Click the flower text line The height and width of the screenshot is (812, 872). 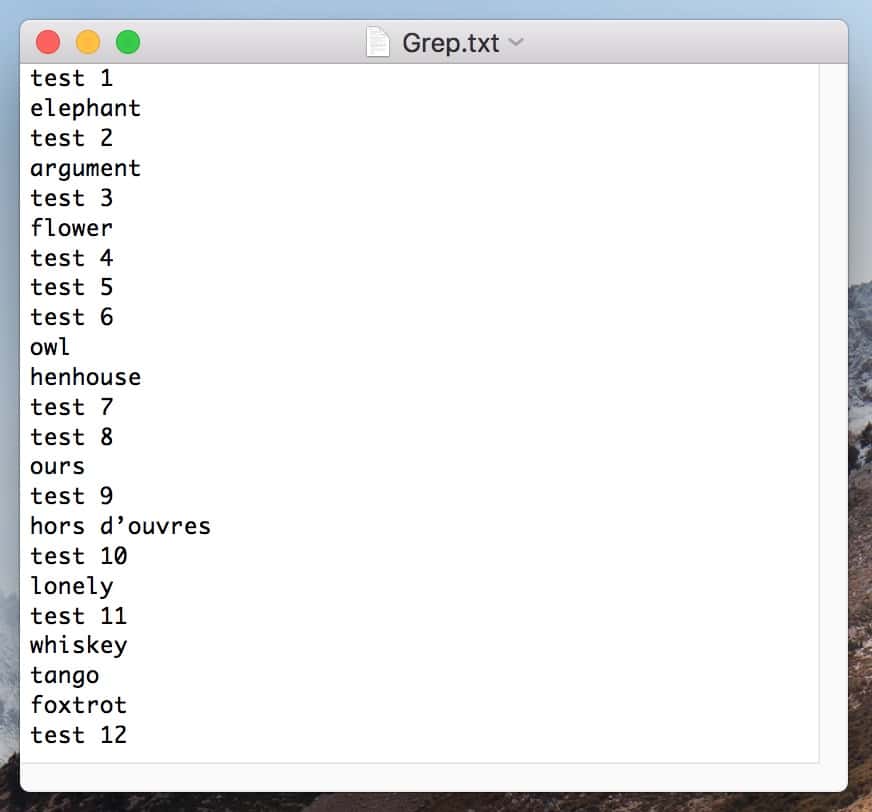coord(71,228)
